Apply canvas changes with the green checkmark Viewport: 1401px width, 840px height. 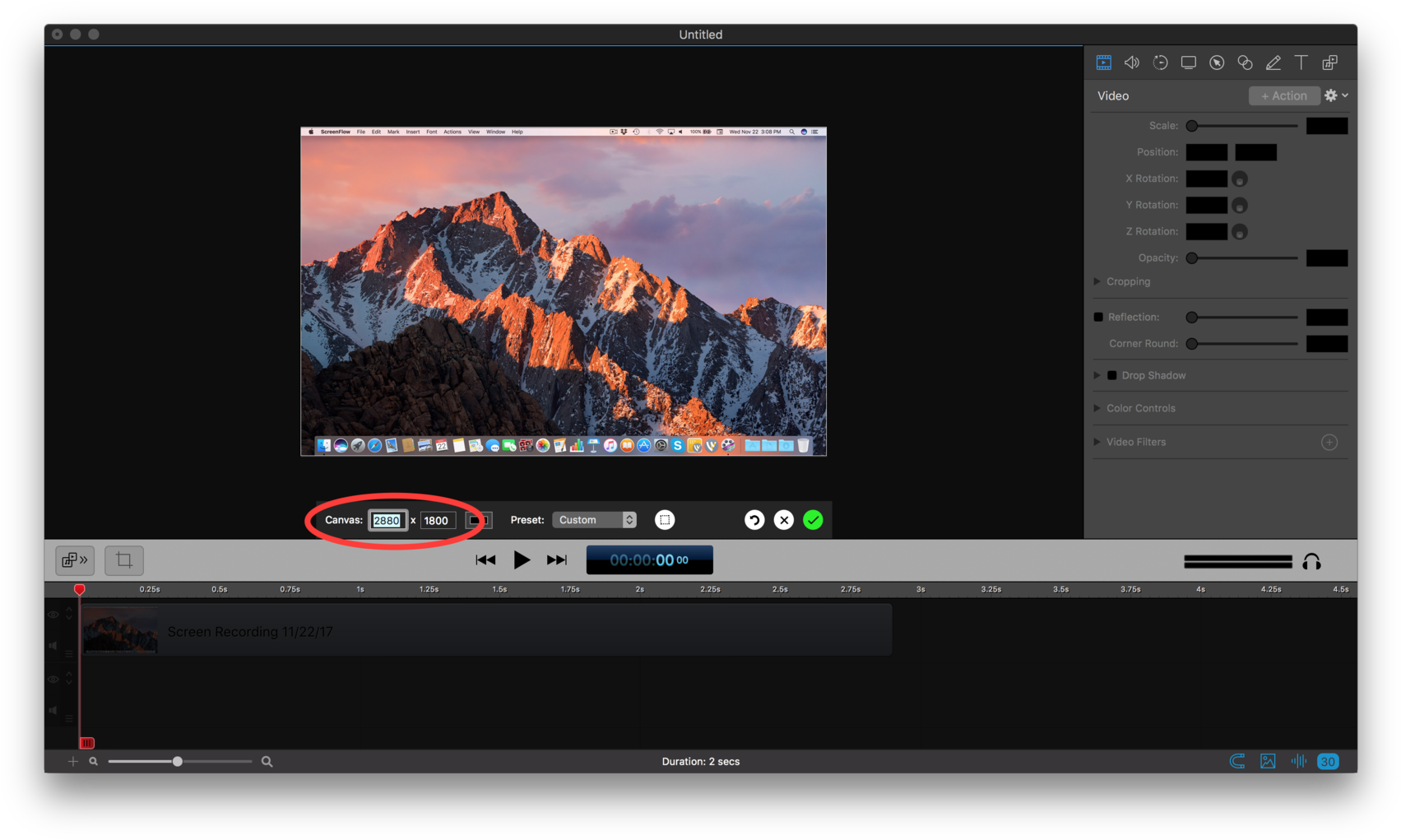click(813, 520)
